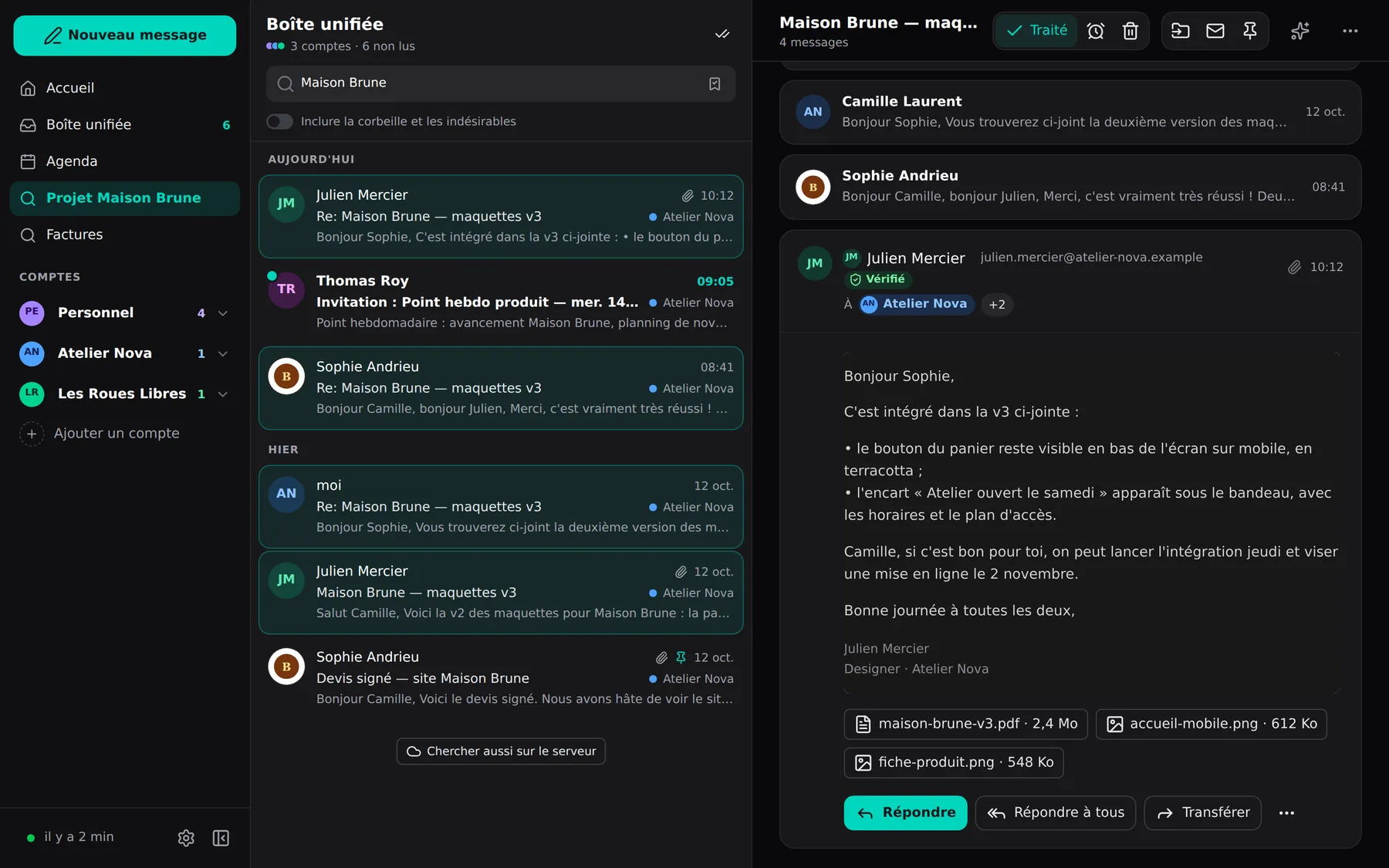
Task: Expand the Personnel account chevron
Action: click(223, 313)
